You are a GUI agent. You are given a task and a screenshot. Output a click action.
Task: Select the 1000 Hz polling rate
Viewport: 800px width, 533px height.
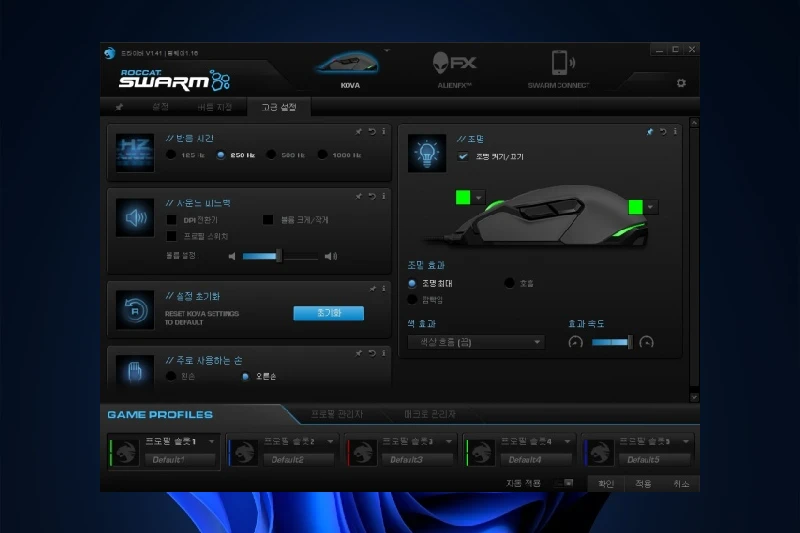(323, 155)
